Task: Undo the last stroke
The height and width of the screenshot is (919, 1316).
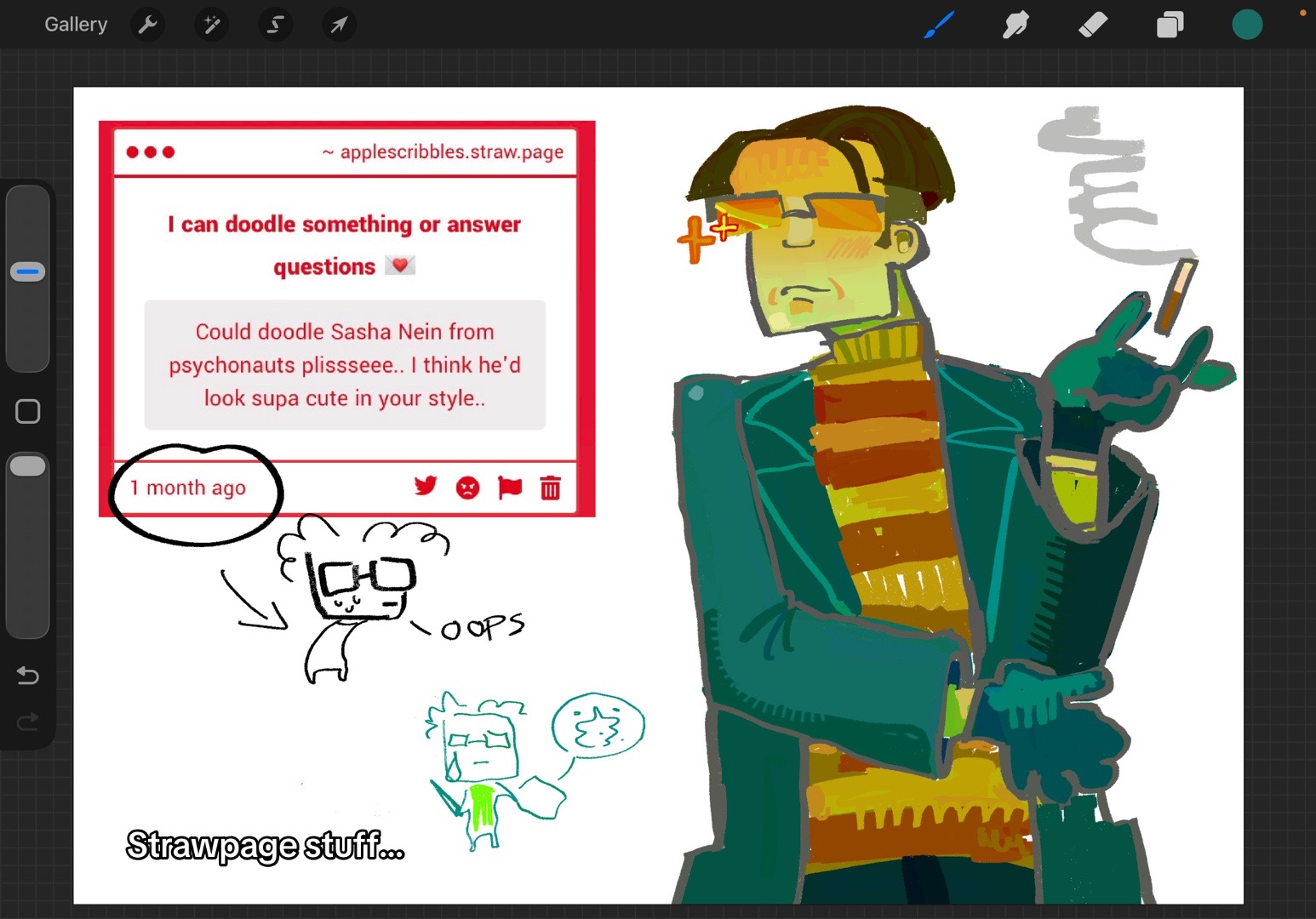Action: 28,676
